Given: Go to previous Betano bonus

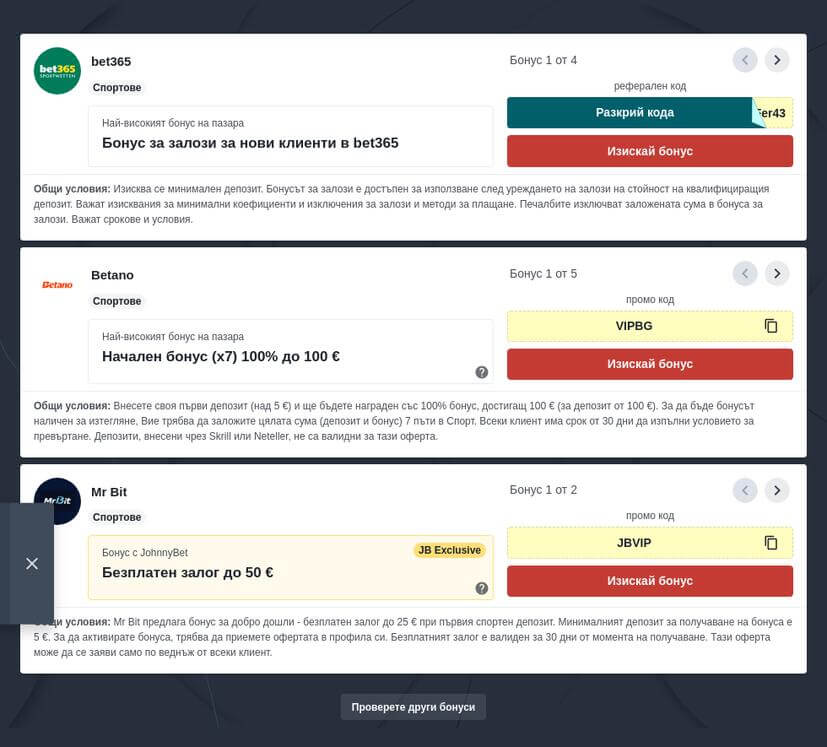Looking at the screenshot, I should click(745, 273).
